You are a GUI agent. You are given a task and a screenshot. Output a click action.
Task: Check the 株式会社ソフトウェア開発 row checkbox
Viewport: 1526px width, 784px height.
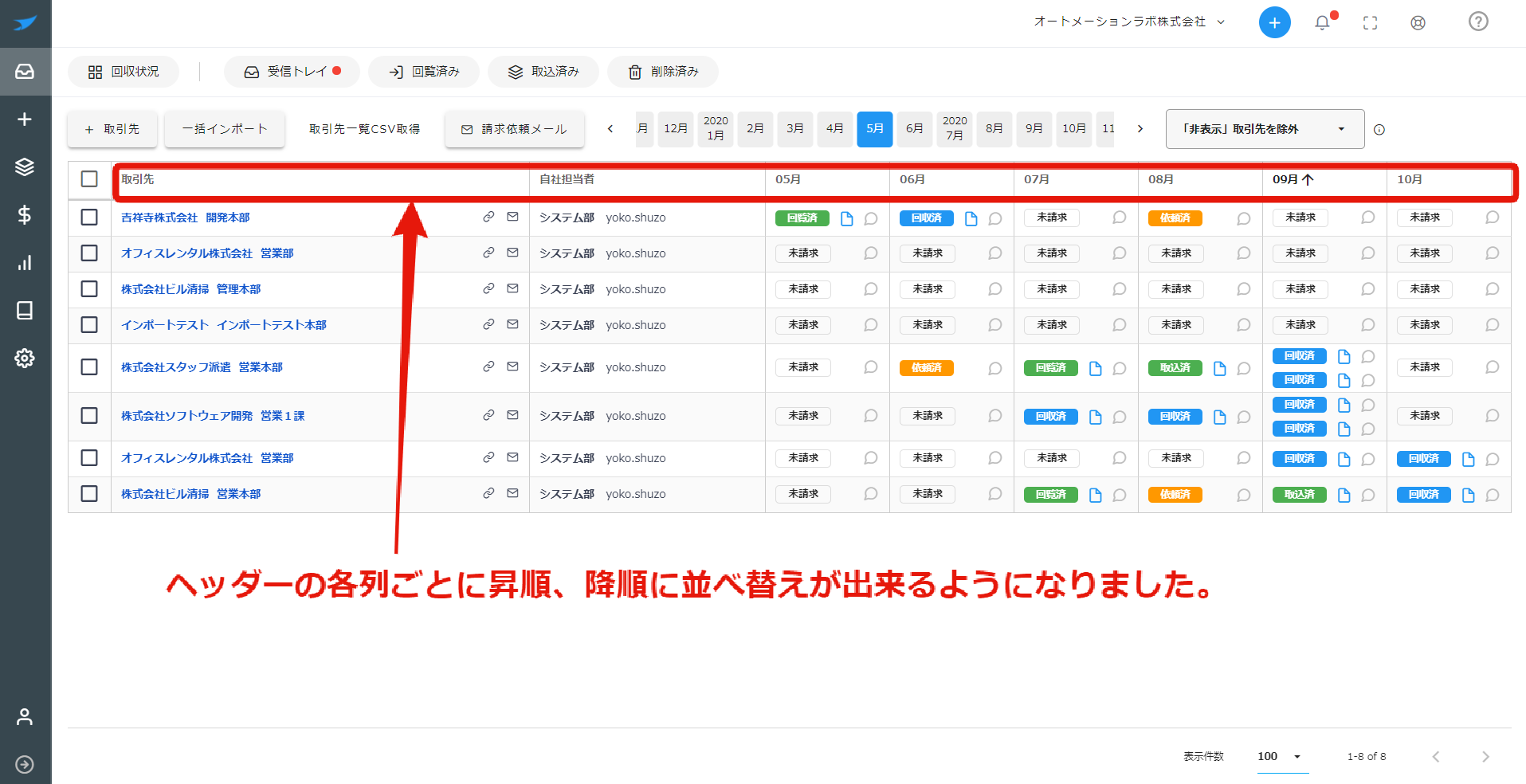tap(89, 415)
